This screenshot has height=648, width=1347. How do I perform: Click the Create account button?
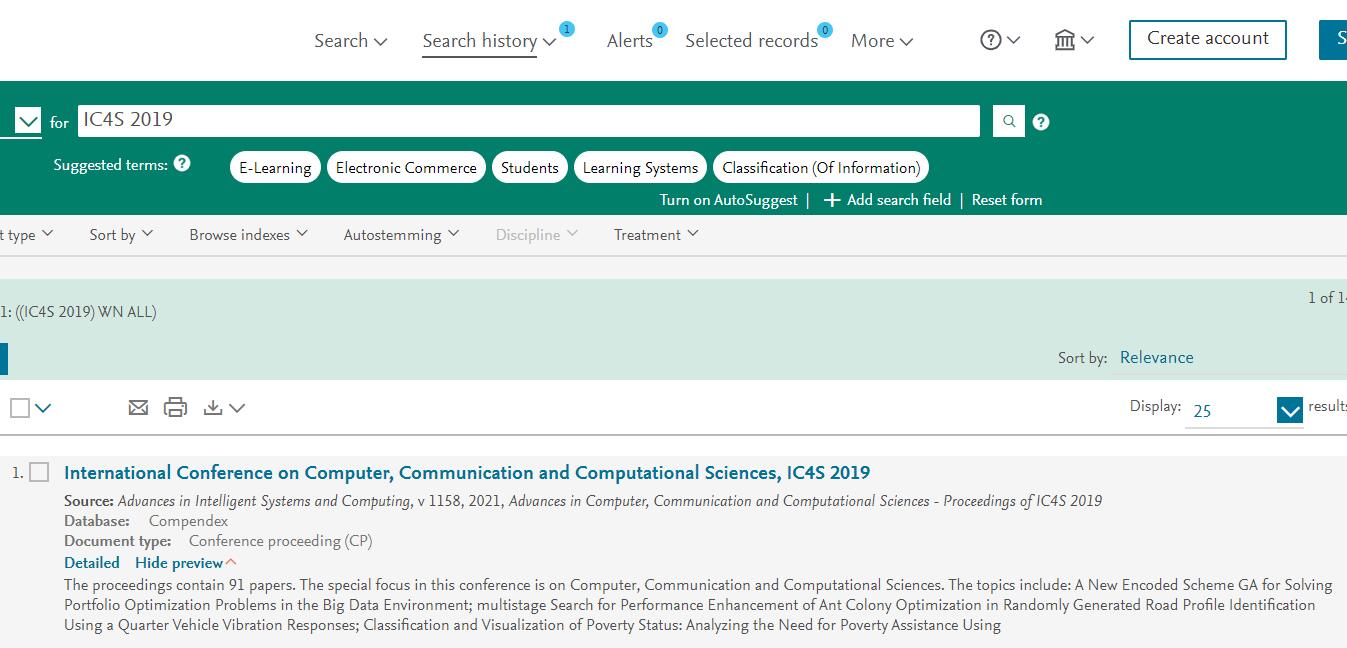point(1207,39)
